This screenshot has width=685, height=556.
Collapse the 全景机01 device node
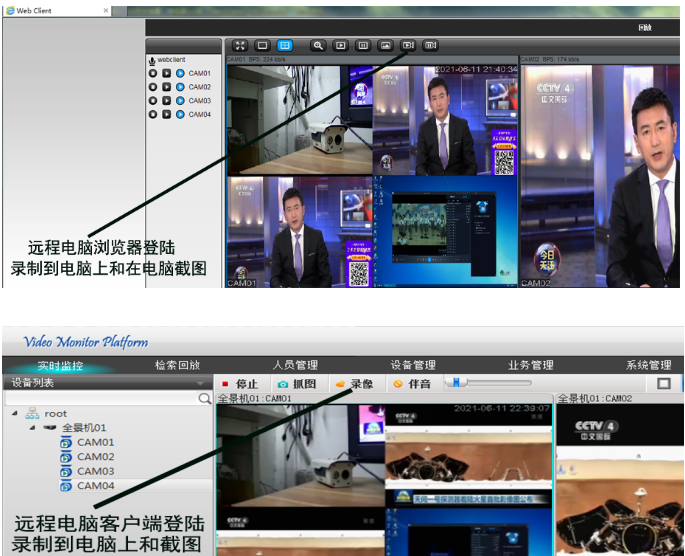pos(31,428)
